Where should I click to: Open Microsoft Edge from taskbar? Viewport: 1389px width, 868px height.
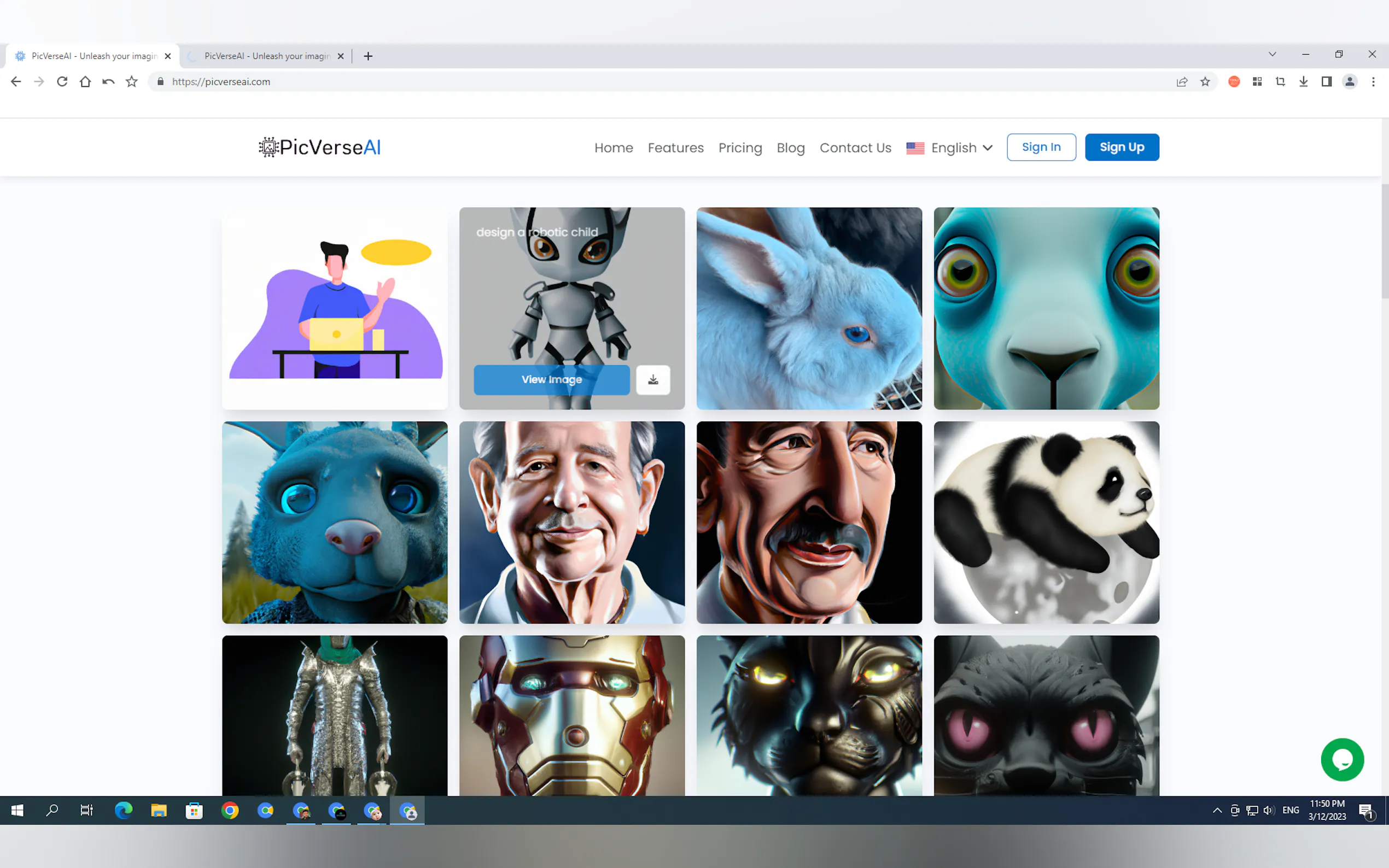tap(123, 811)
